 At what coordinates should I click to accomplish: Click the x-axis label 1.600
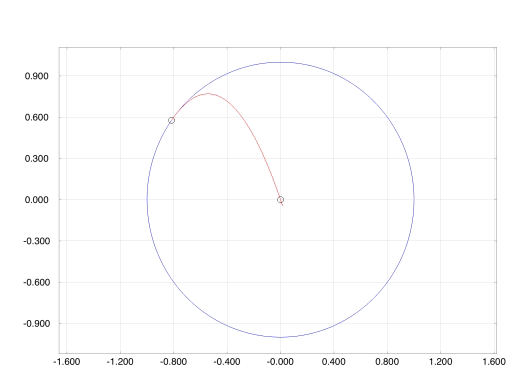(494, 362)
